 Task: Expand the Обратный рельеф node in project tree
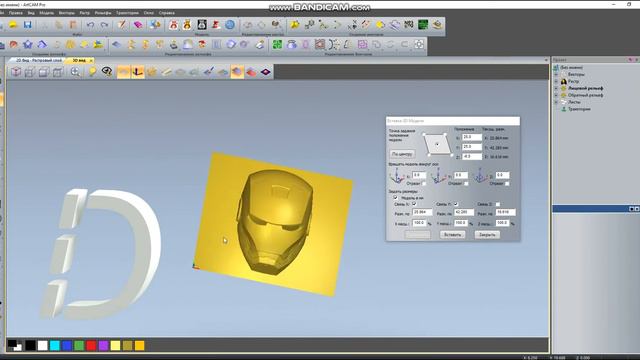[x=556, y=95]
